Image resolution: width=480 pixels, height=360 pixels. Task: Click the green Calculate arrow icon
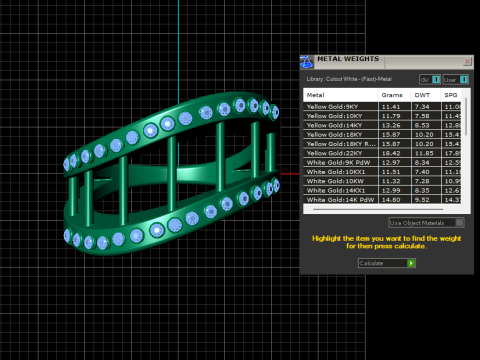tap(411, 263)
